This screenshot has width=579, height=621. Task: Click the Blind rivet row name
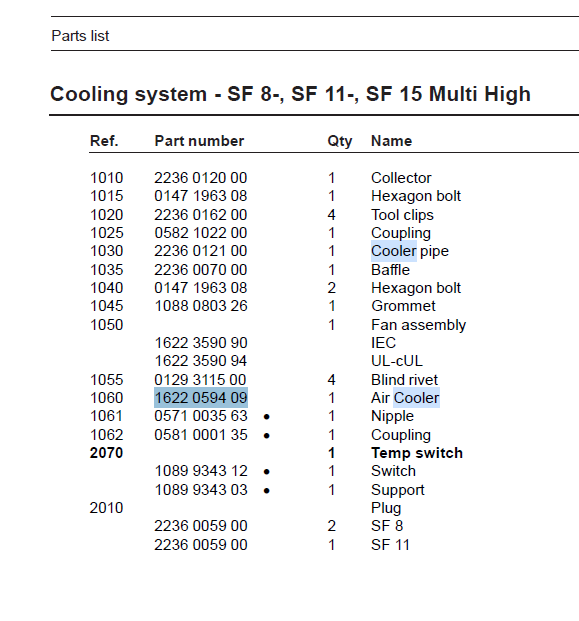pos(404,380)
